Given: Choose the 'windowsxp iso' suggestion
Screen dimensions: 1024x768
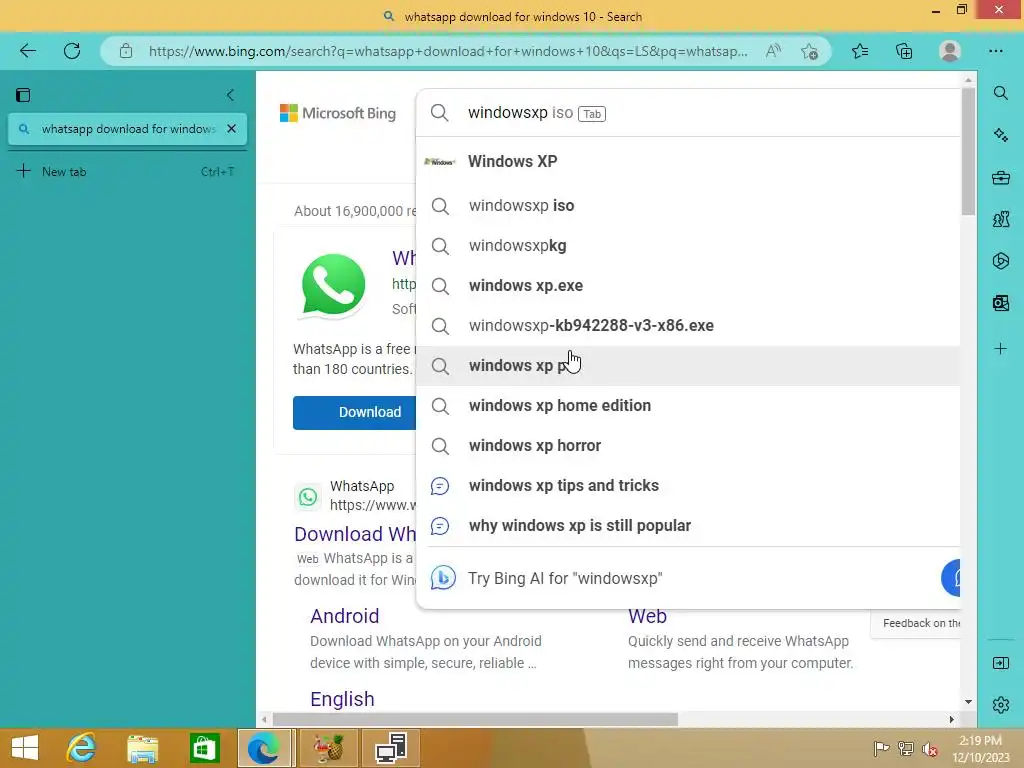Looking at the screenshot, I should pyautogui.click(x=688, y=206).
